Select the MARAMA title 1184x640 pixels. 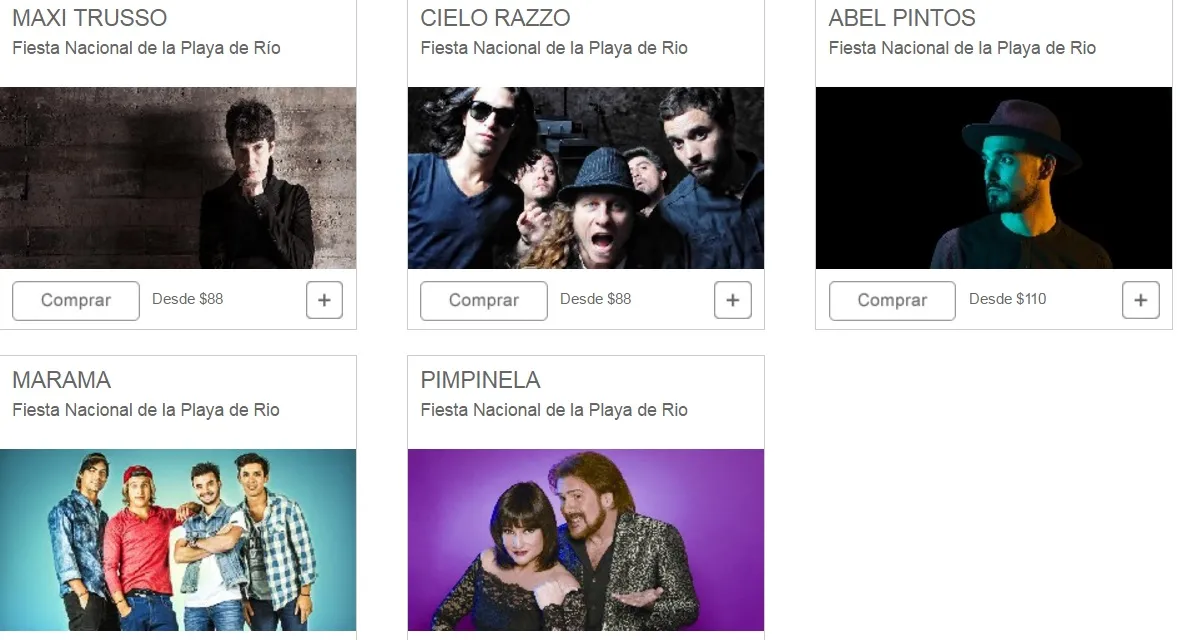[62, 380]
